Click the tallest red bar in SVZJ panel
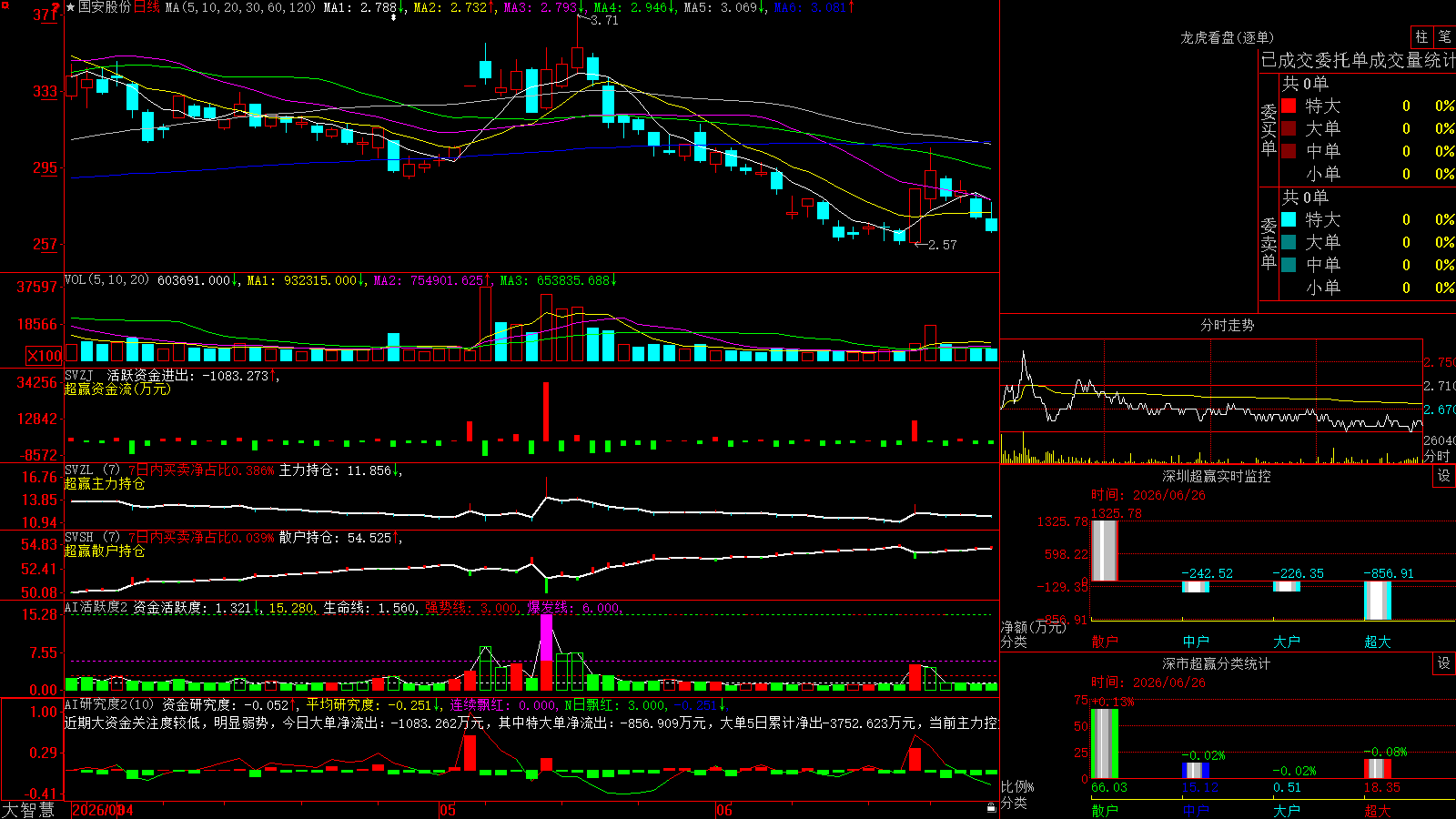Image resolution: width=1456 pixels, height=819 pixels. (546, 411)
